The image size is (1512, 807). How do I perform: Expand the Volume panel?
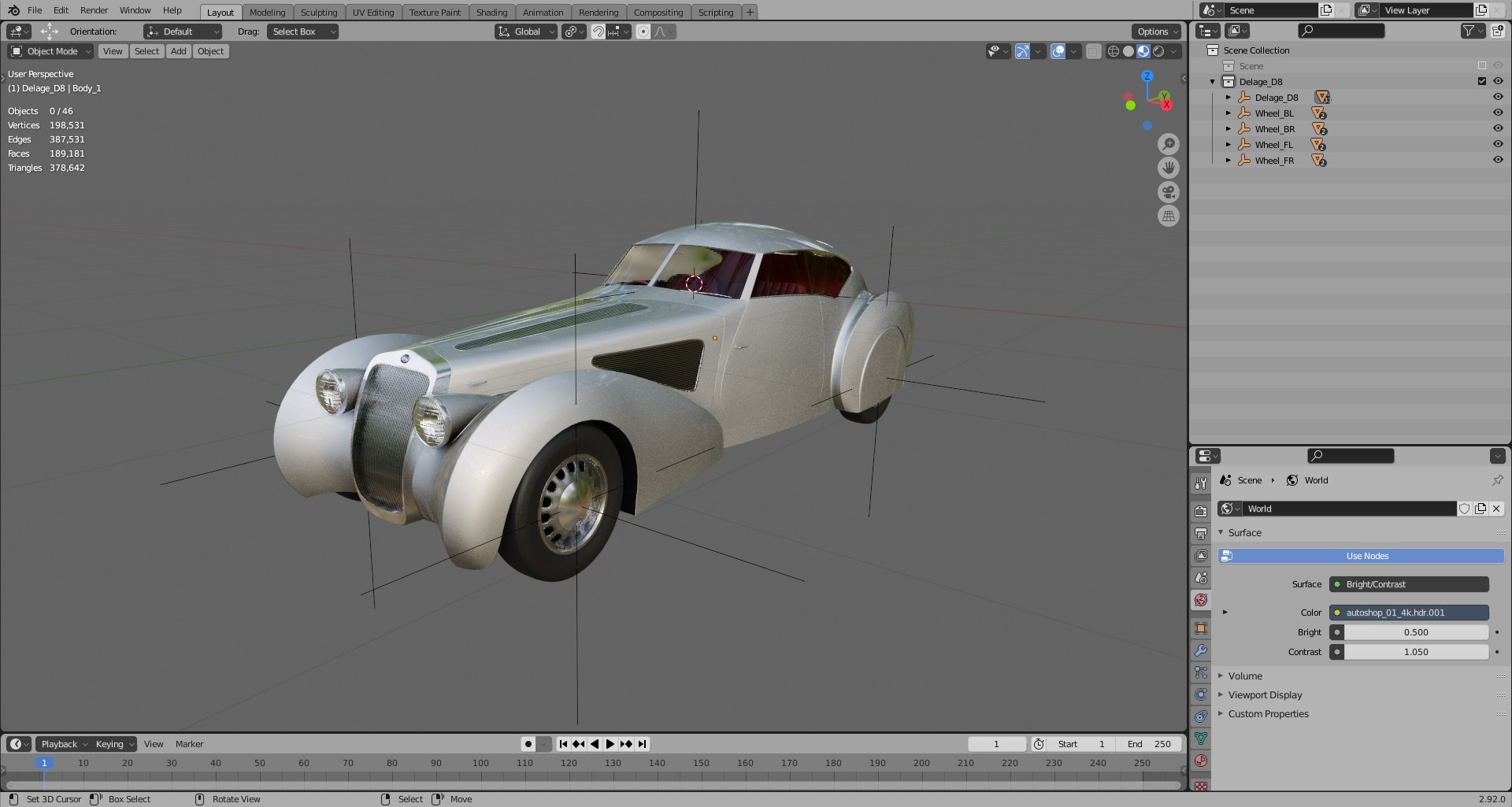pyautogui.click(x=1244, y=676)
